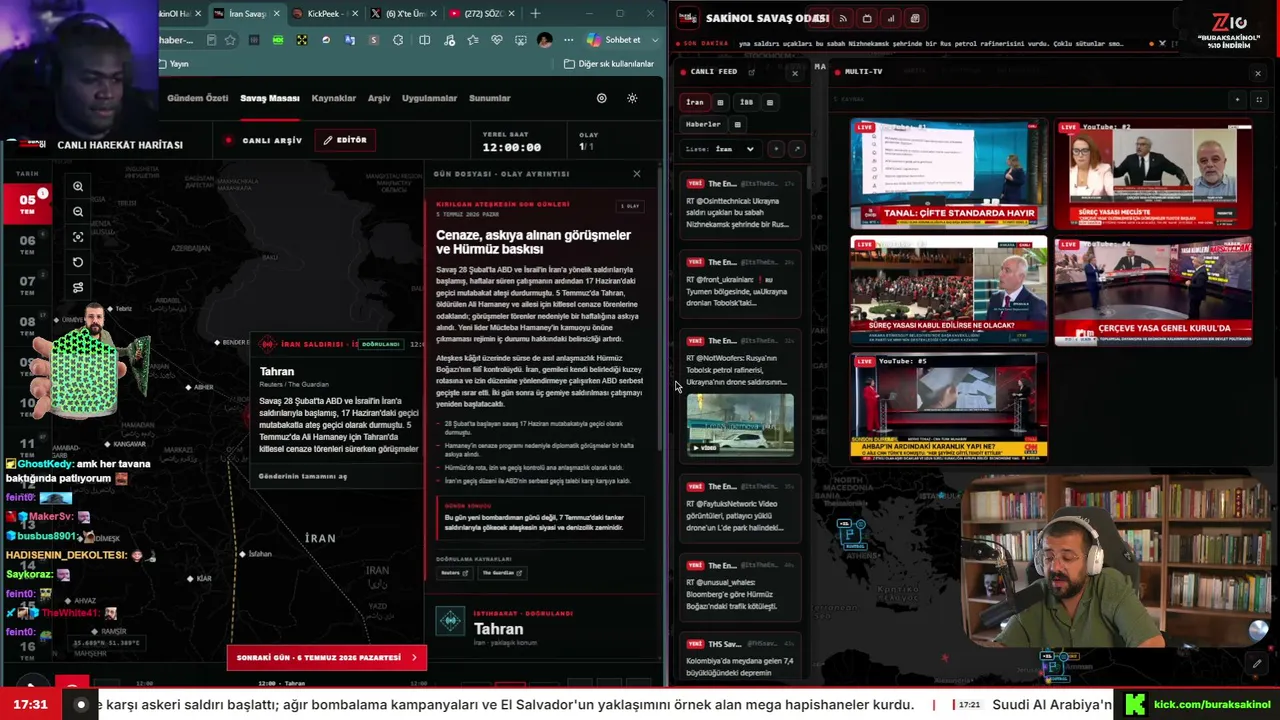Toggle the light/dark theme sun icon
1280x720 pixels.
[632, 98]
